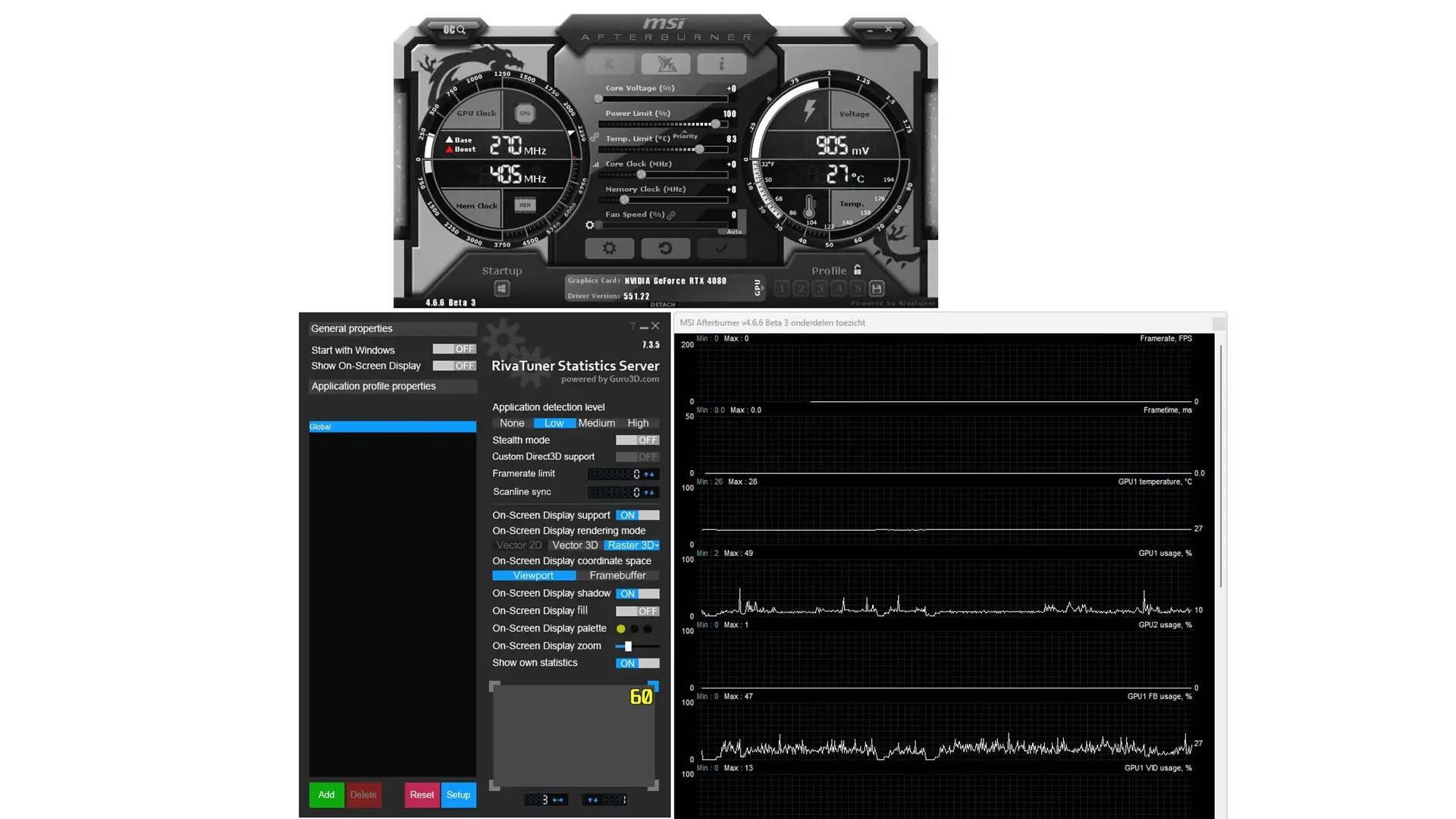Screen dimensions: 1456x819
Task: Toggle Show own statistics switch
Action: [x=638, y=663]
